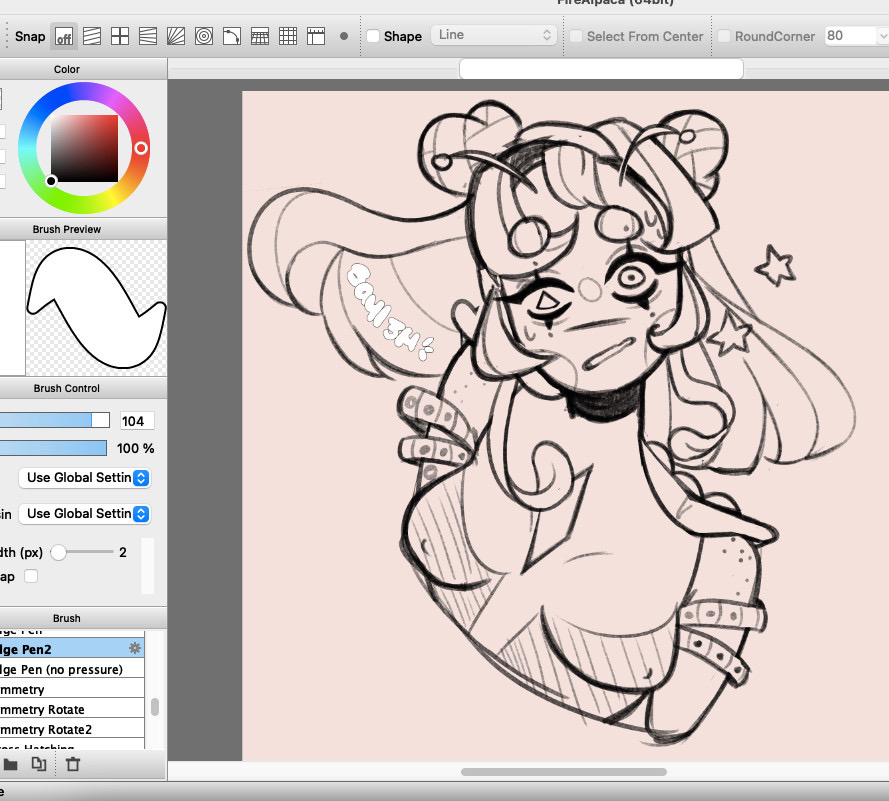Select the curve snap guide
Image resolution: width=889 pixels, height=801 pixels.
231,37
